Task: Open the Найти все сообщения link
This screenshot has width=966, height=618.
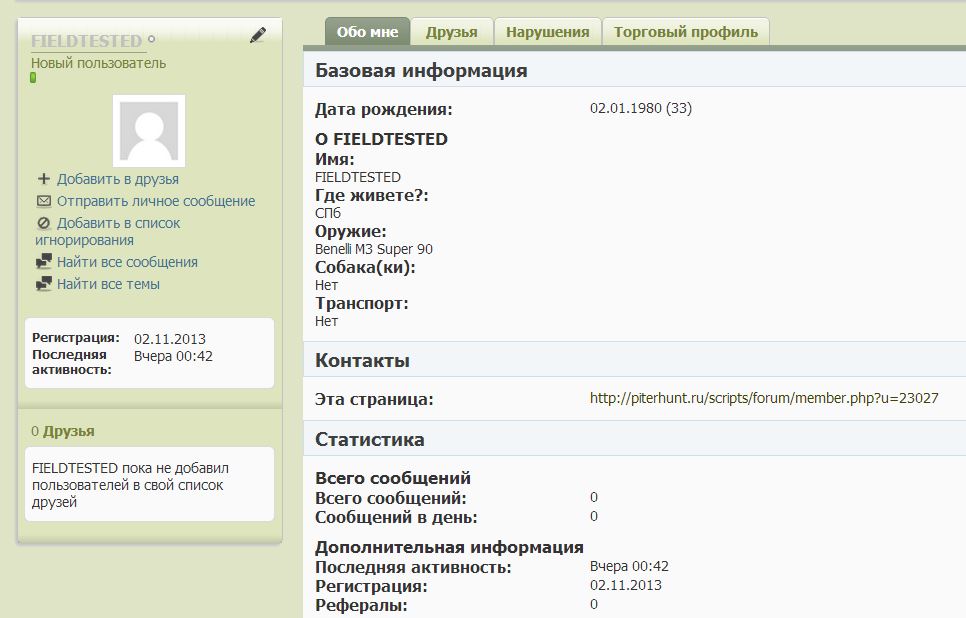Action: [x=127, y=262]
